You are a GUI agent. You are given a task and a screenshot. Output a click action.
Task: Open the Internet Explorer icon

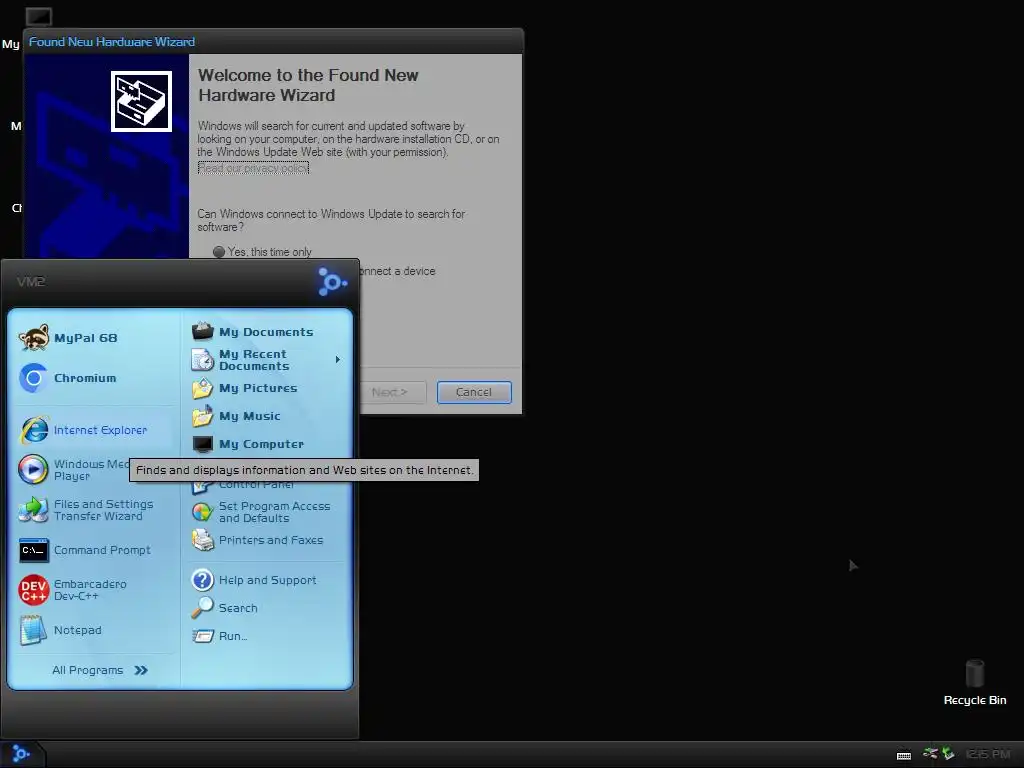[x=34, y=430]
